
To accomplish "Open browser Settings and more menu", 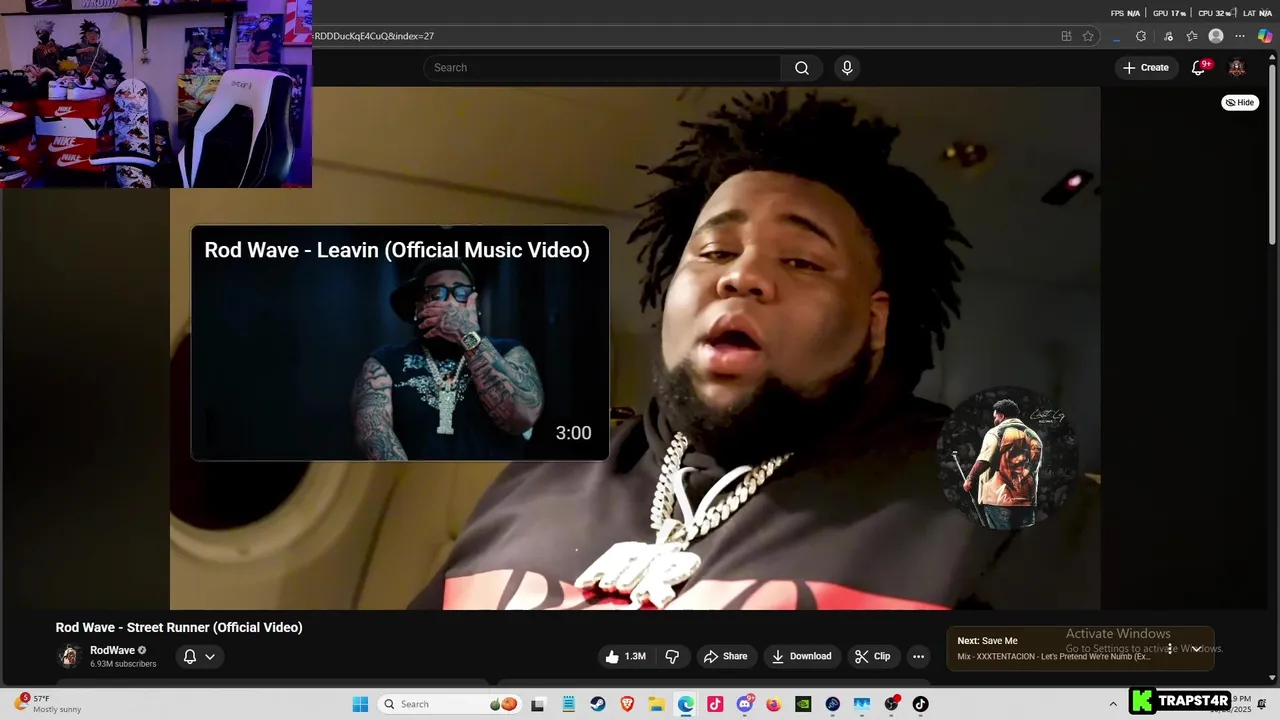I will (1240, 36).
